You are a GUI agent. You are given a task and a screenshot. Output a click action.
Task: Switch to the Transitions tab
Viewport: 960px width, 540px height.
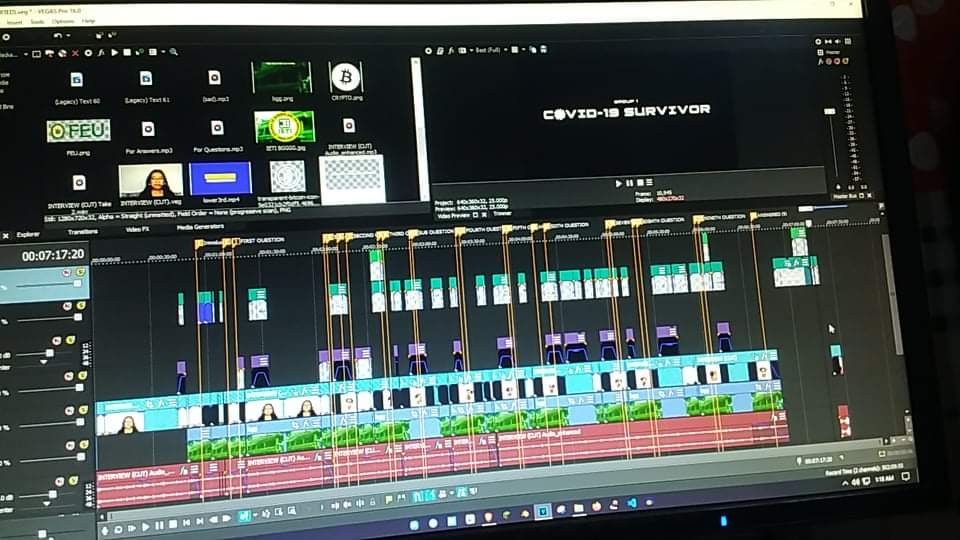click(83, 231)
